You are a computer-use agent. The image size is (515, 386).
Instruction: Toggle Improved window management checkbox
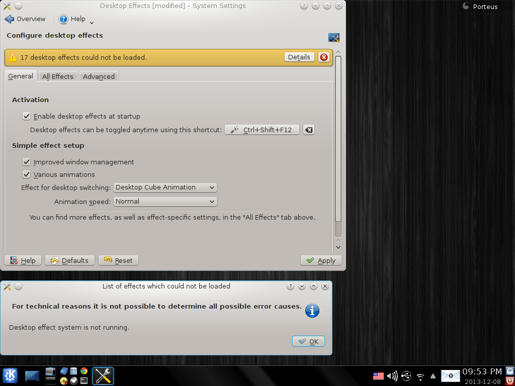click(x=27, y=162)
